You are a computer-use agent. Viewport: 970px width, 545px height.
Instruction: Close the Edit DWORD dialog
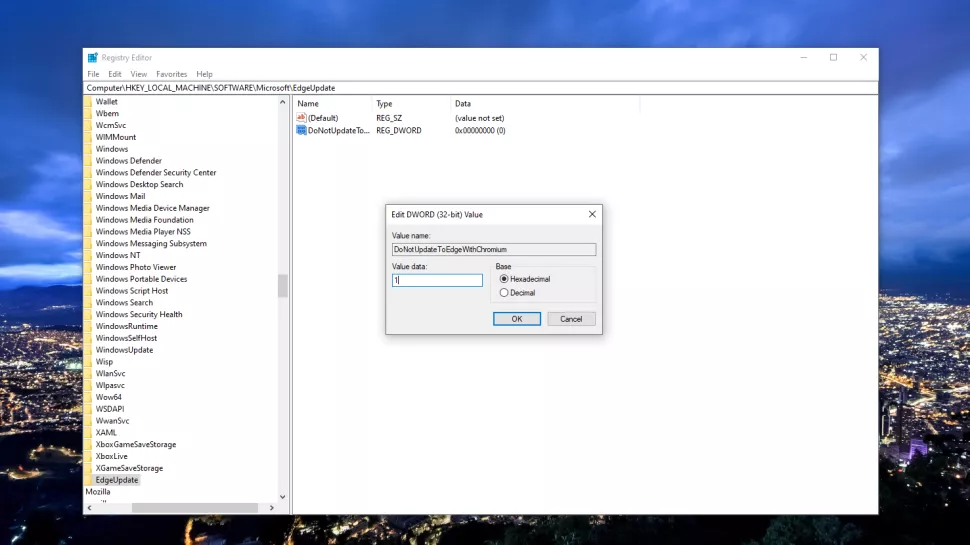pos(592,214)
